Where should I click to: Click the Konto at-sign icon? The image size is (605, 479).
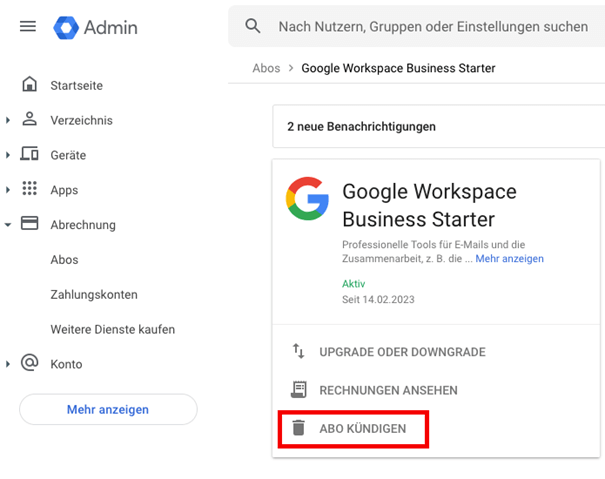[x=29, y=362]
